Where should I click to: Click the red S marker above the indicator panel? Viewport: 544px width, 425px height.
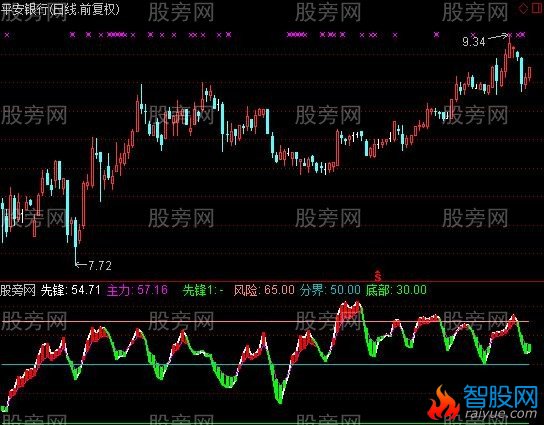(x=378, y=277)
